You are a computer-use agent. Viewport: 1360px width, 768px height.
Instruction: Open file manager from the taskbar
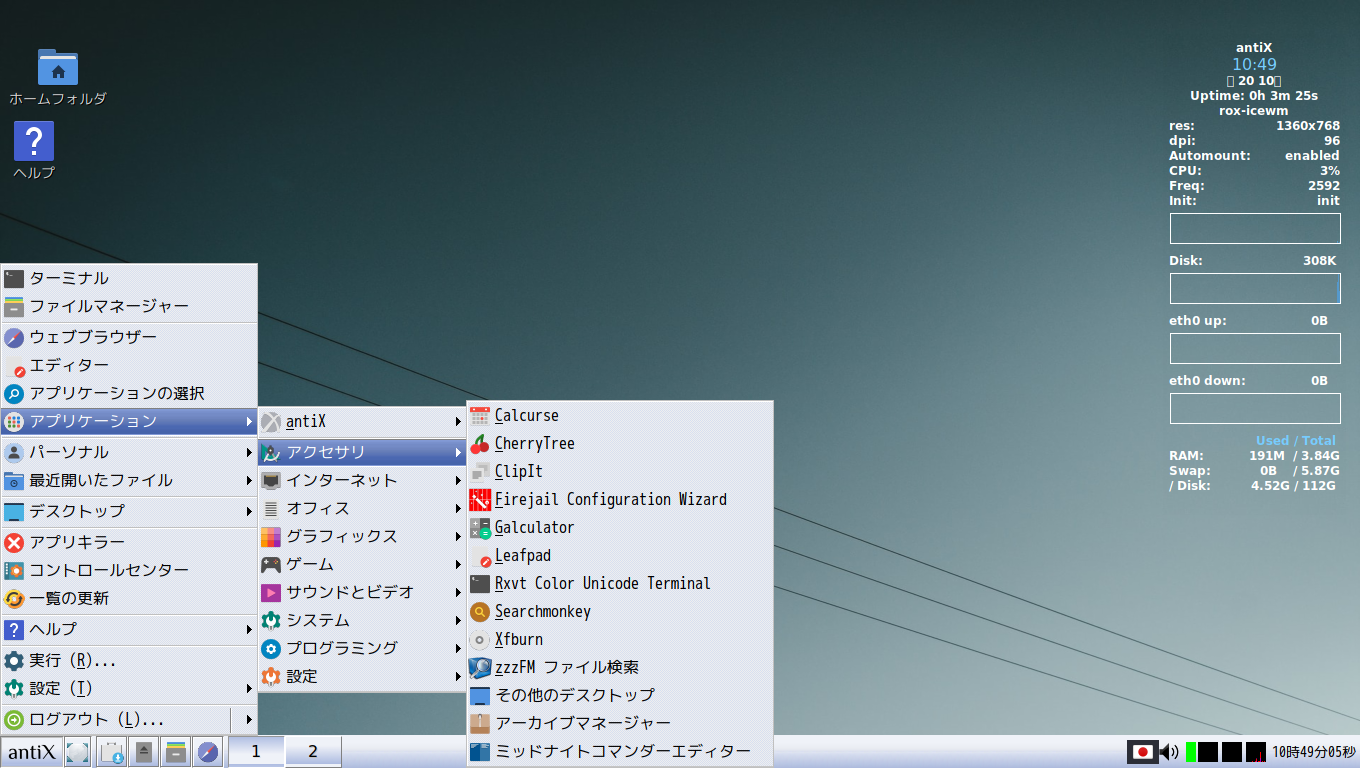point(176,752)
